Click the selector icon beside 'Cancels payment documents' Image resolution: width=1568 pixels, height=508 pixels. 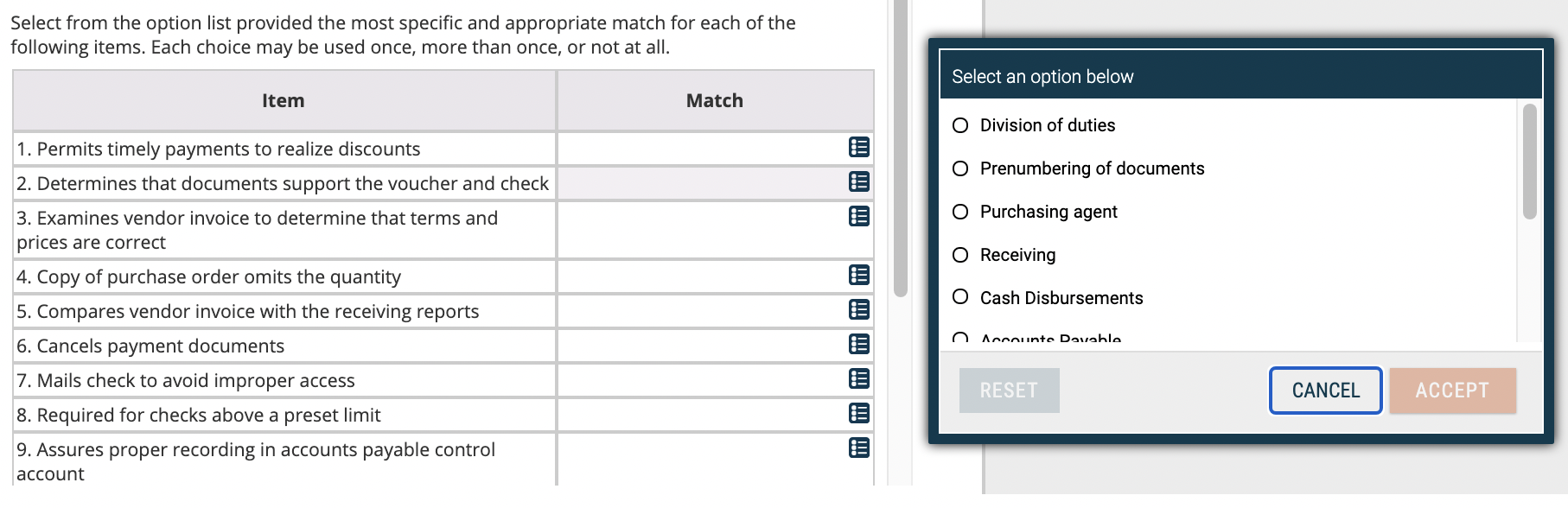(x=857, y=345)
